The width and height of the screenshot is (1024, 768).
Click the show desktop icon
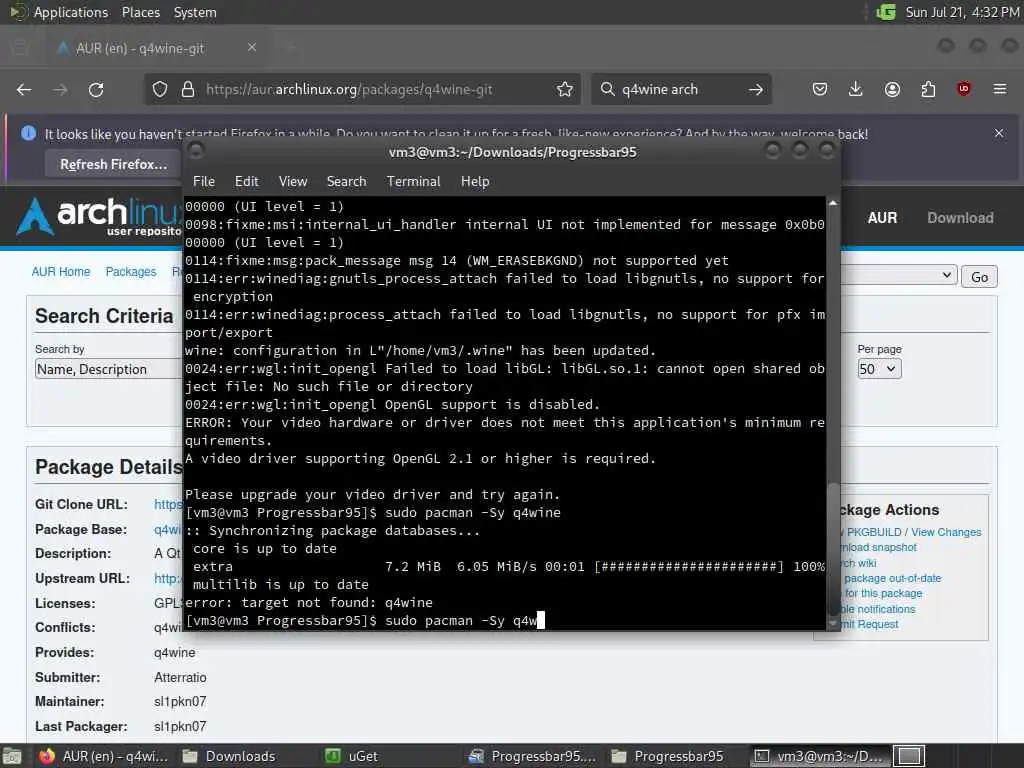pos(12,757)
